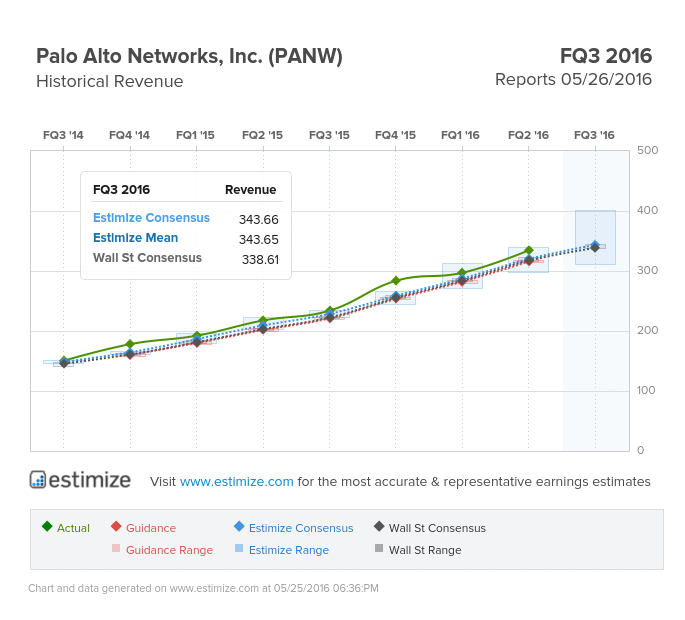Click the Estimize range box at FQ3 '16
The height and width of the screenshot is (620, 685).
pos(595,237)
